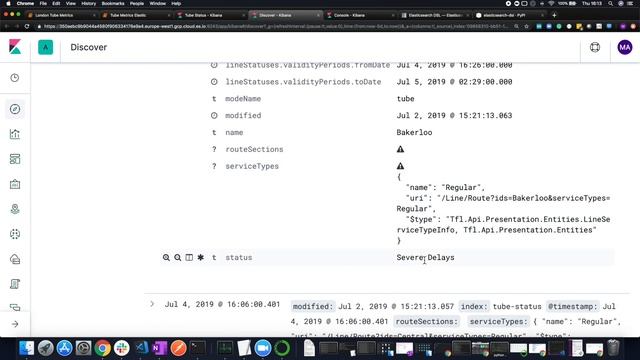
Task: Open Slack from the dock
Action: [121, 348]
